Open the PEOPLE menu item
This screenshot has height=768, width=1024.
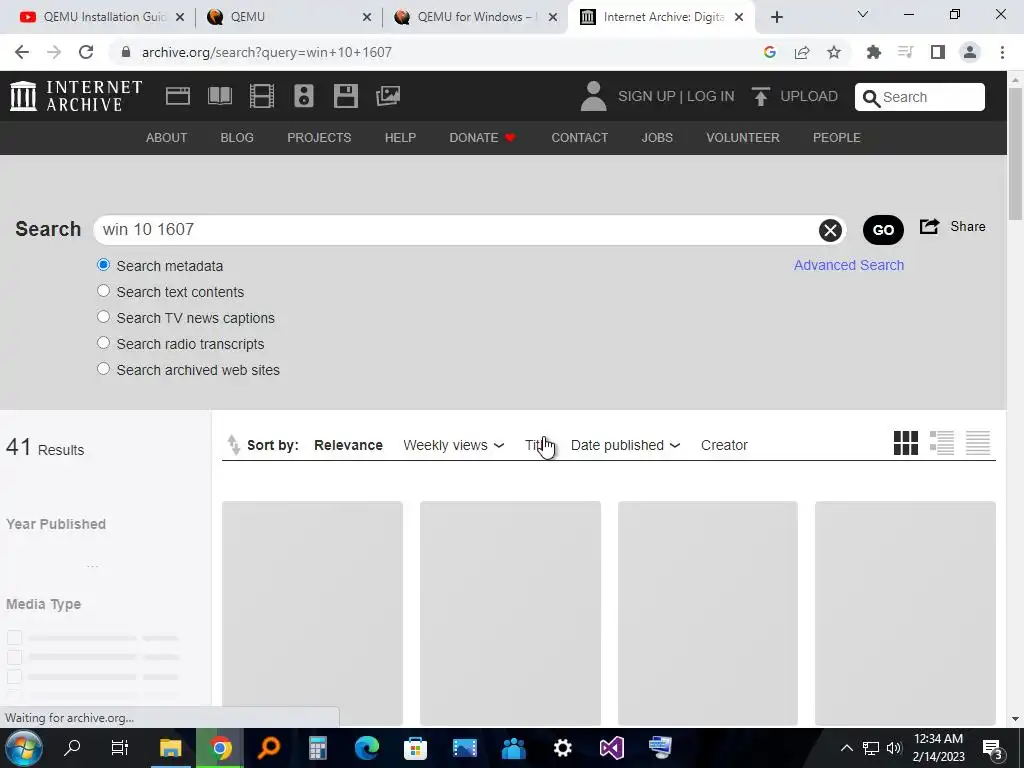tap(837, 138)
